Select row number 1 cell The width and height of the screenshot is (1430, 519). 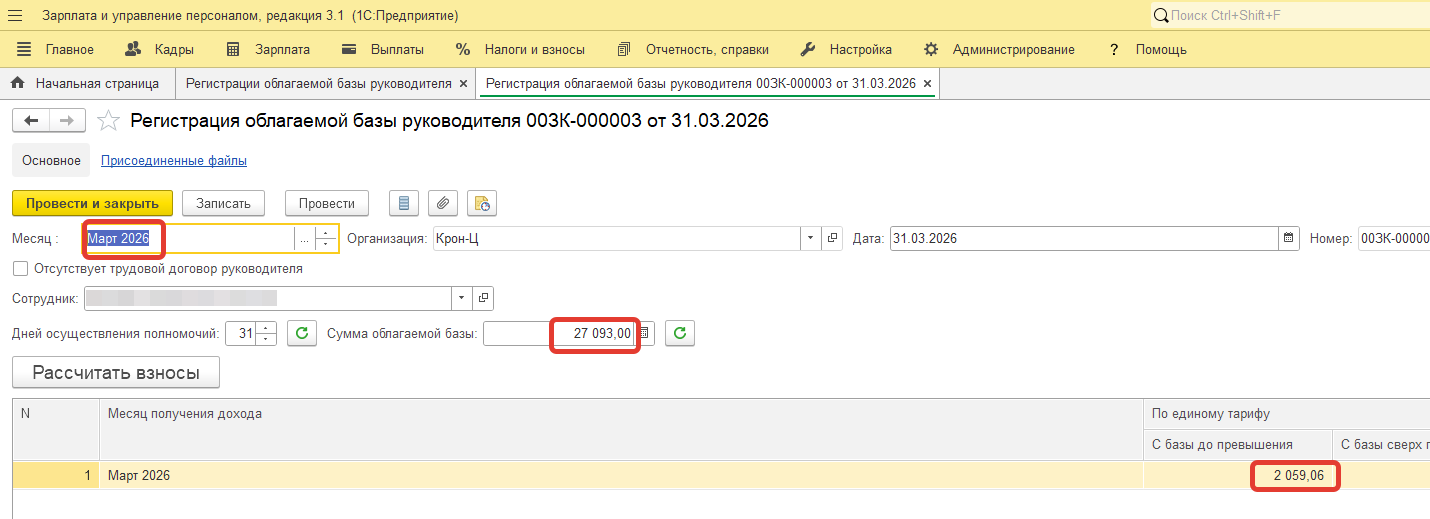[56, 475]
